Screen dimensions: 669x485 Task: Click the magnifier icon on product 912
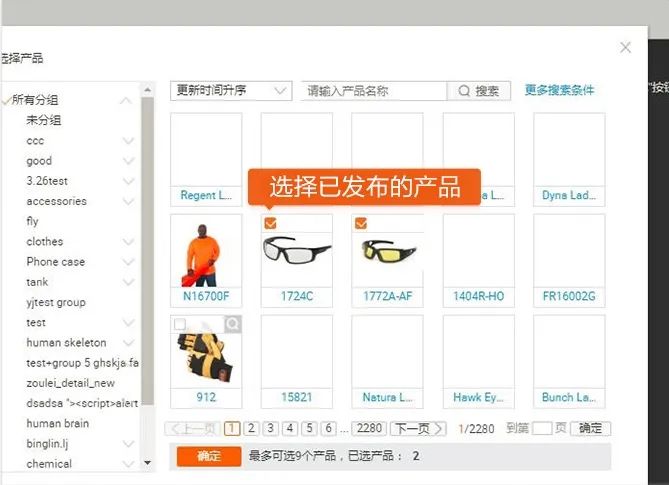coord(233,324)
